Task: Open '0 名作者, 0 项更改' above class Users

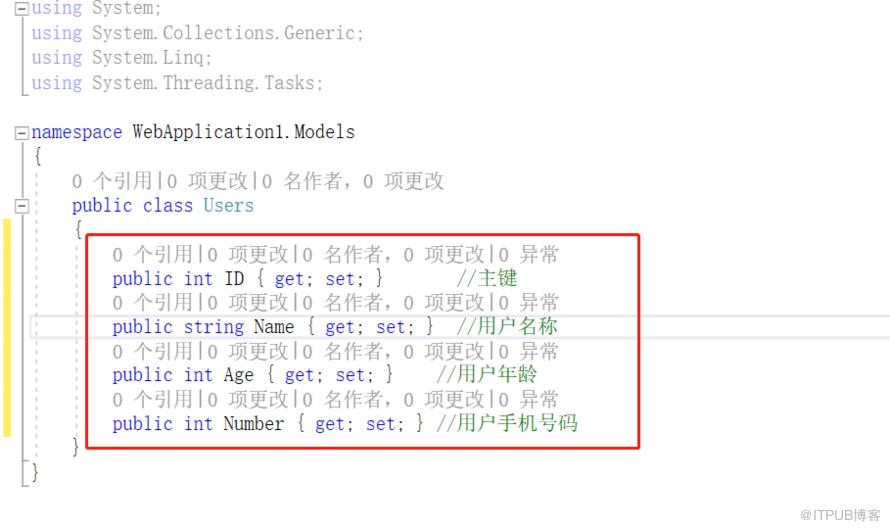Action: point(352,181)
